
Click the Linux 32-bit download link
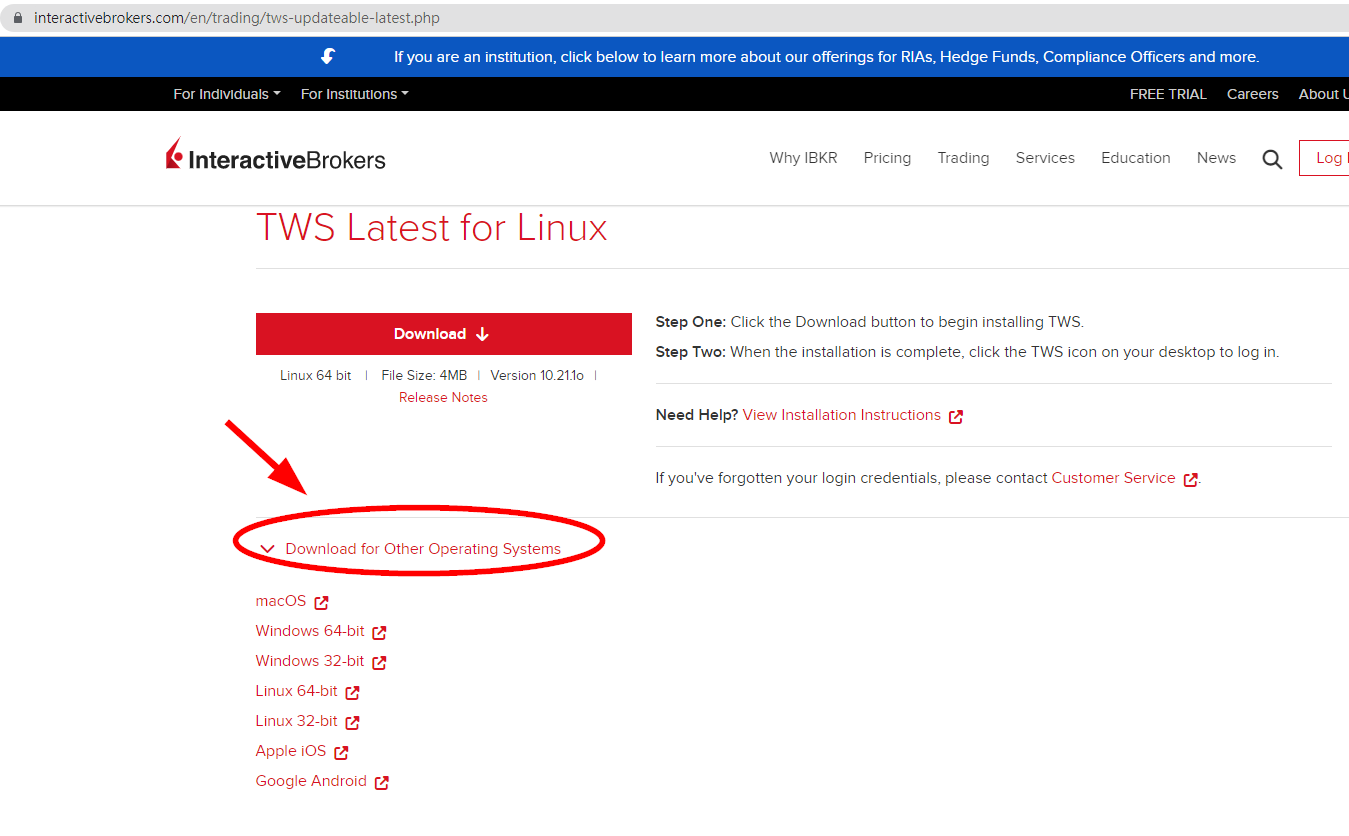[296, 721]
